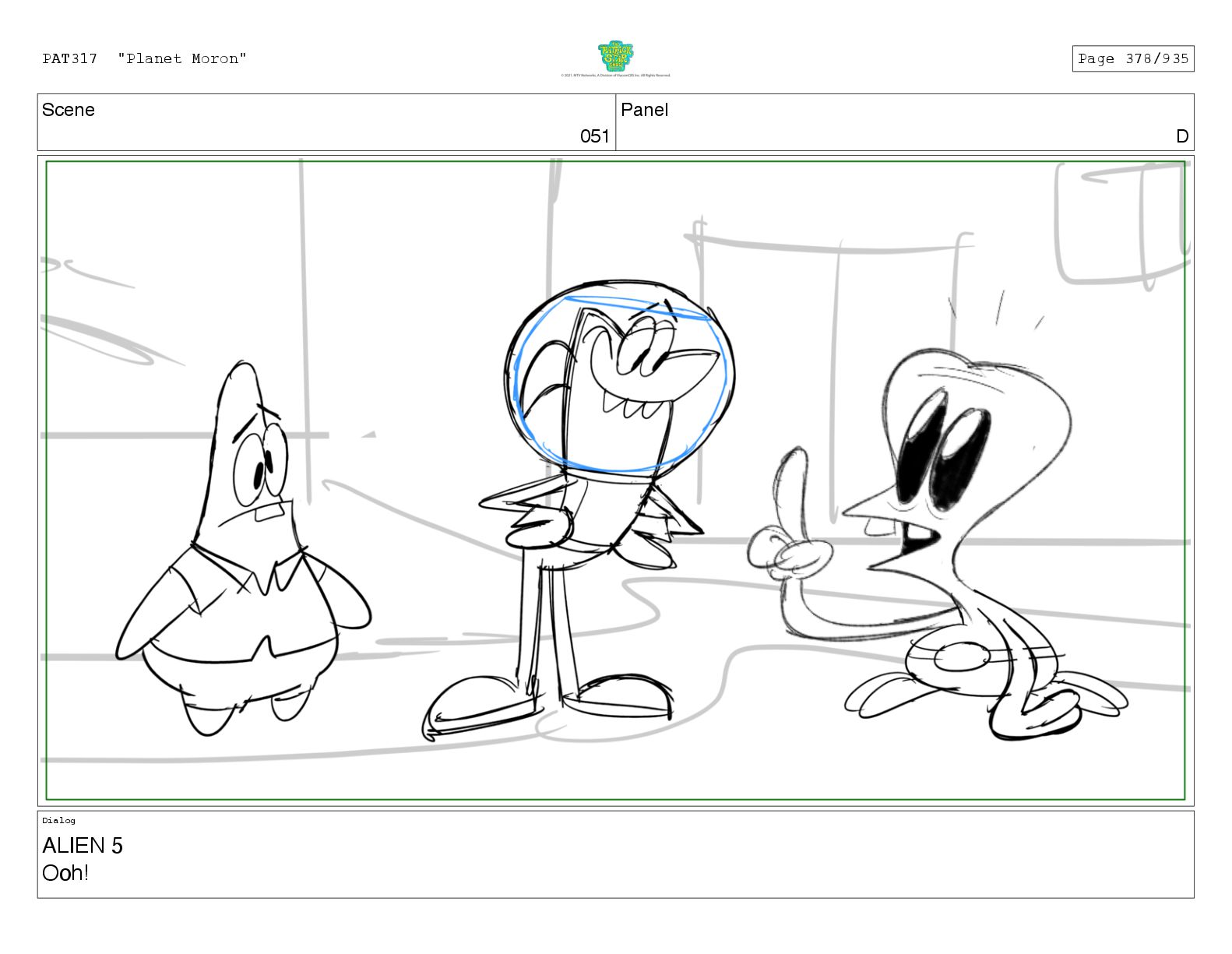1232x954 pixels.
Task: Click the 'Scene' header label
Action: (69, 110)
